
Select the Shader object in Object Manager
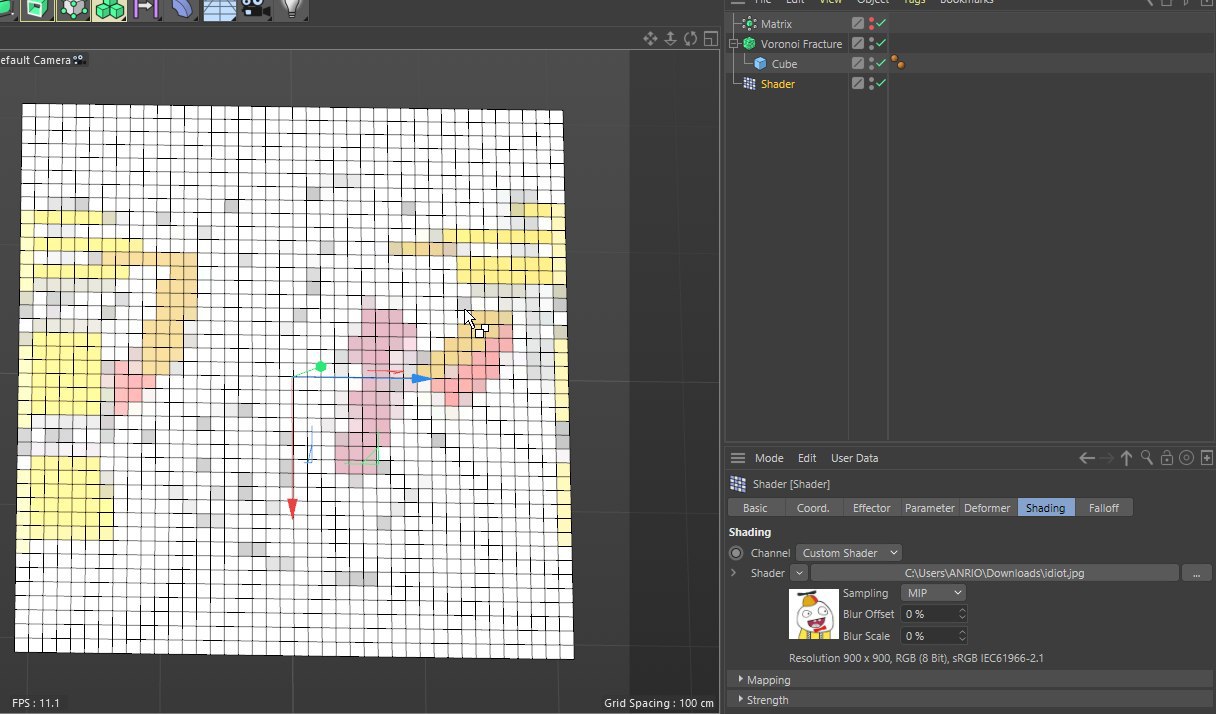778,84
